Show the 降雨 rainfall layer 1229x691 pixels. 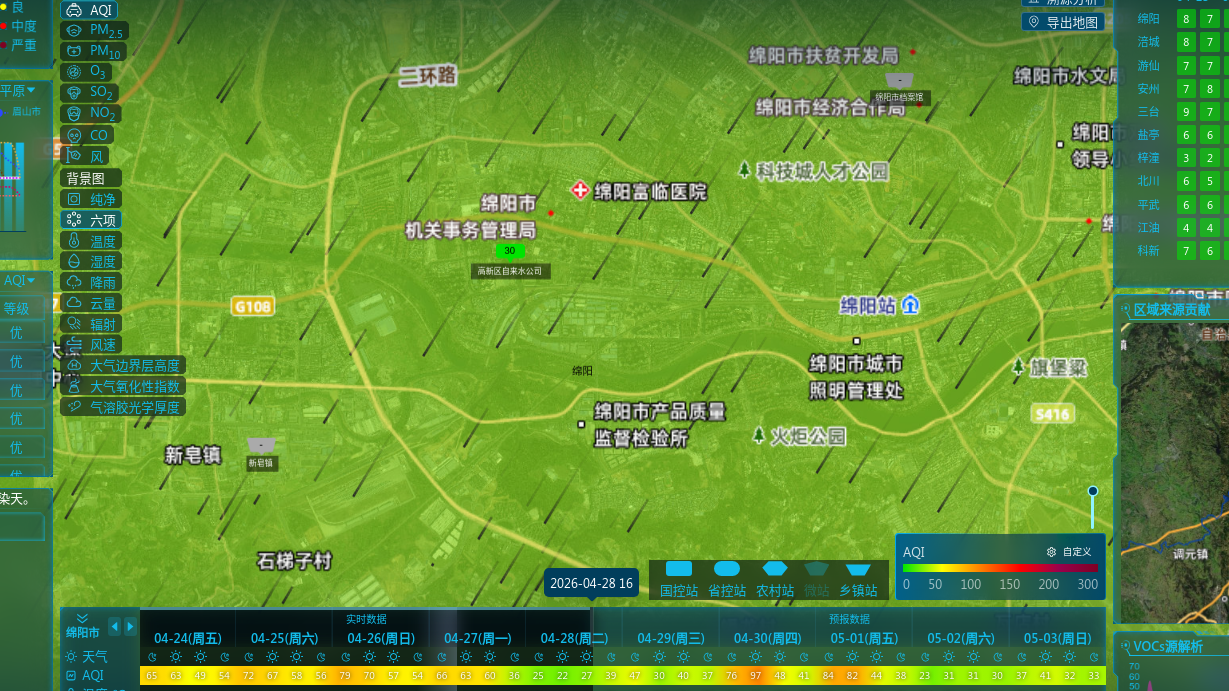(x=92, y=283)
